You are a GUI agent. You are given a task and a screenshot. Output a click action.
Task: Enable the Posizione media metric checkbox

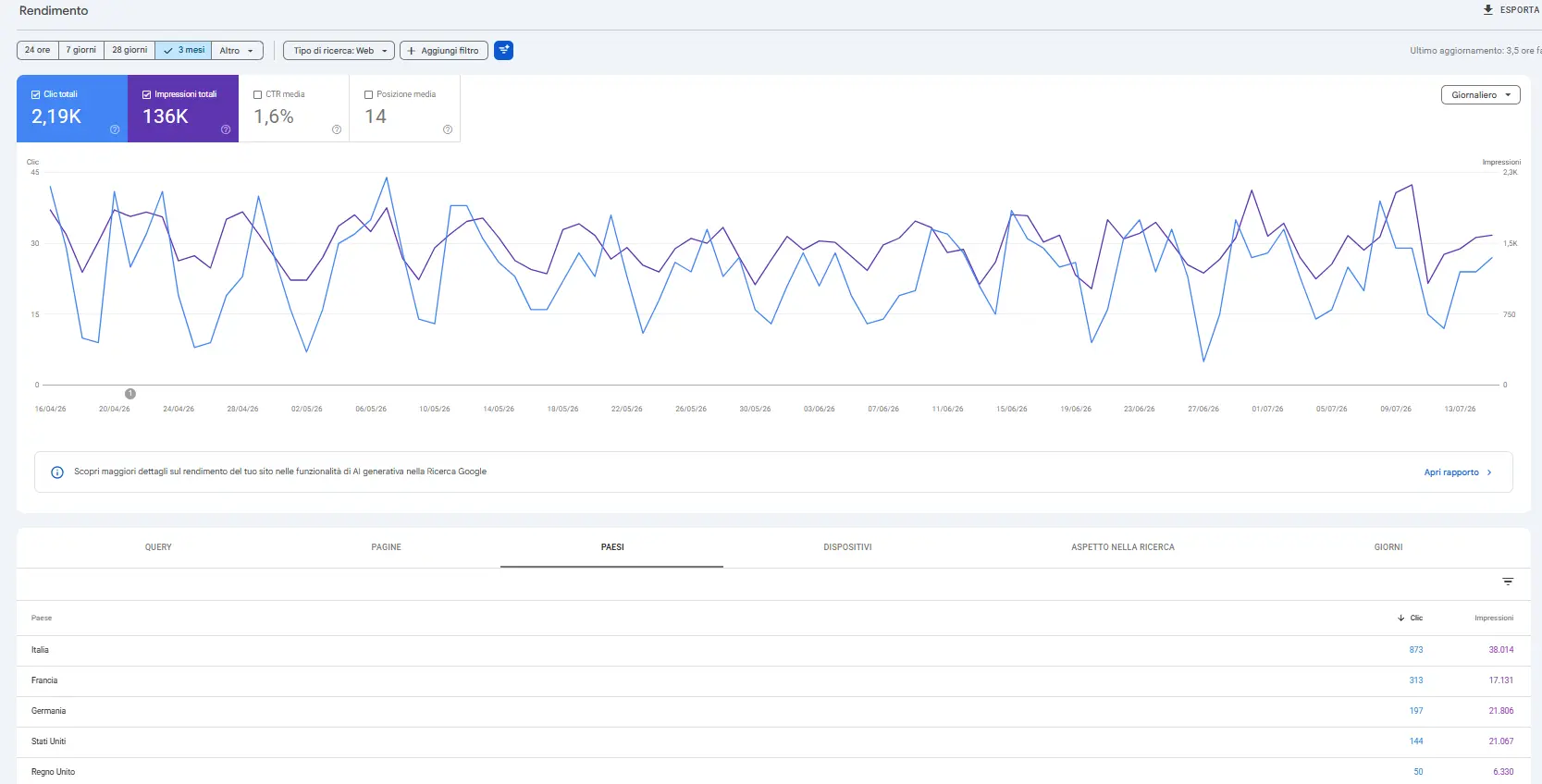click(x=369, y=94)
